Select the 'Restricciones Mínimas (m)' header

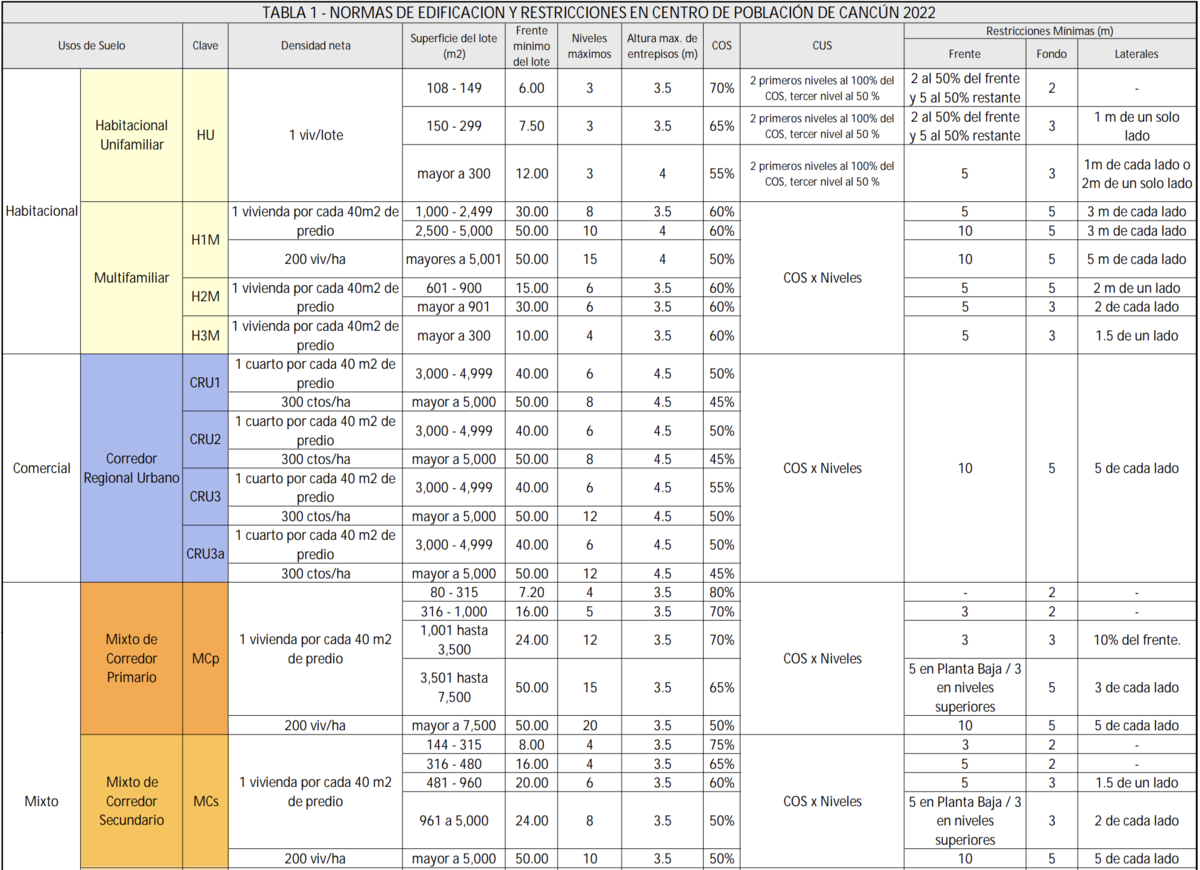click(1050, 32)
